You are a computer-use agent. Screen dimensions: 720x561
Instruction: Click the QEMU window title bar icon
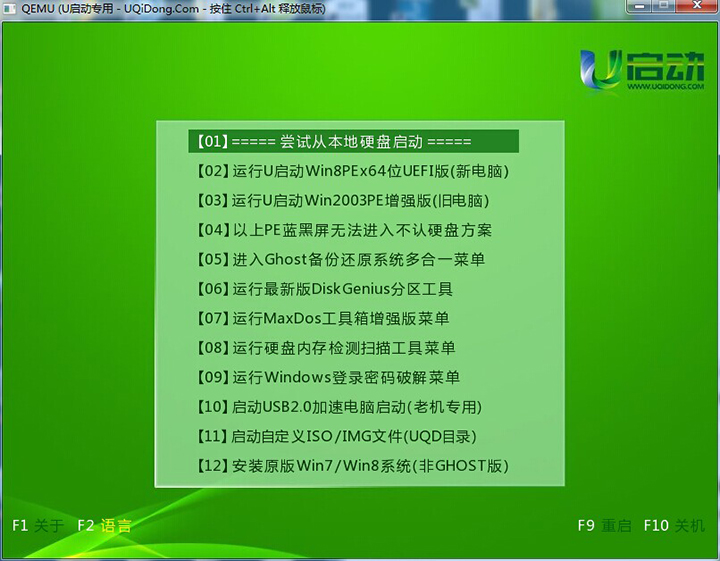[9, 8]
